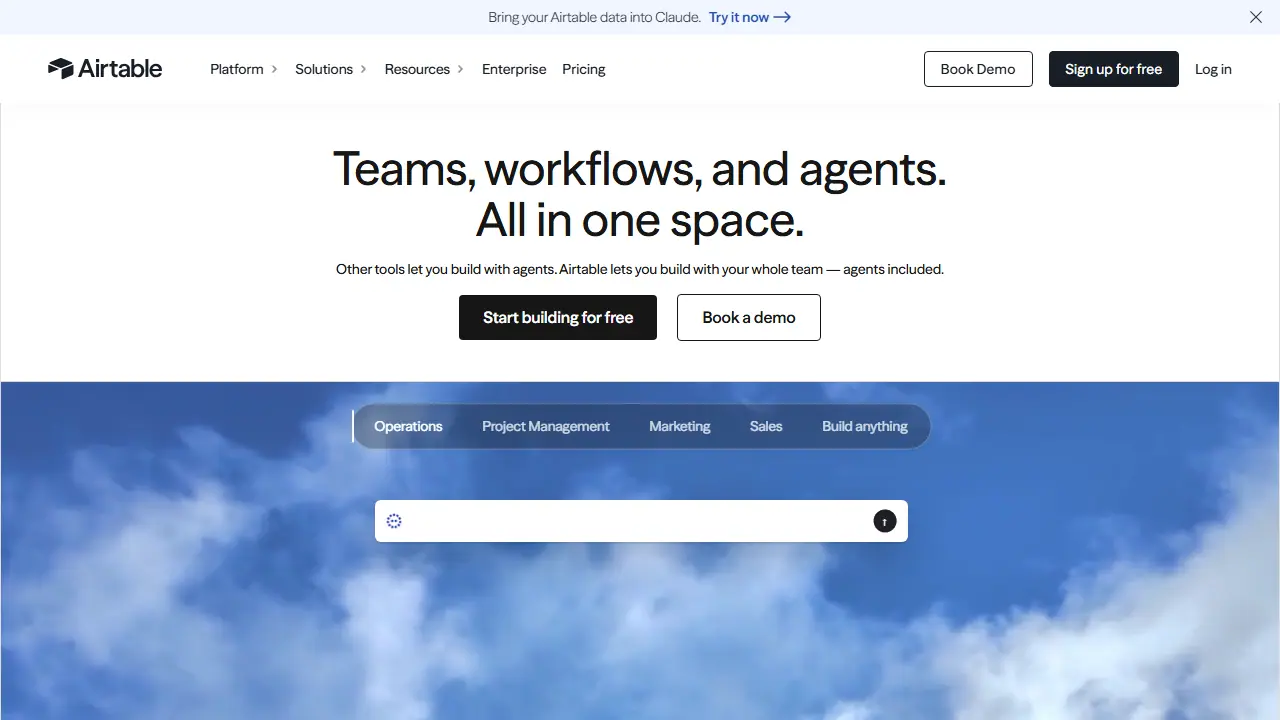Click Sign up for free

1114,69
